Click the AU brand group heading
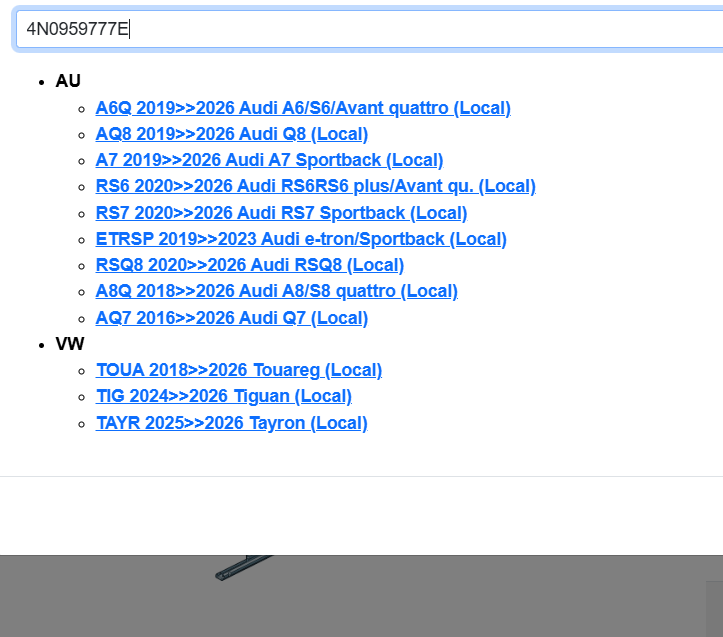This screenshot has height=637, width=723. (68, 81)
